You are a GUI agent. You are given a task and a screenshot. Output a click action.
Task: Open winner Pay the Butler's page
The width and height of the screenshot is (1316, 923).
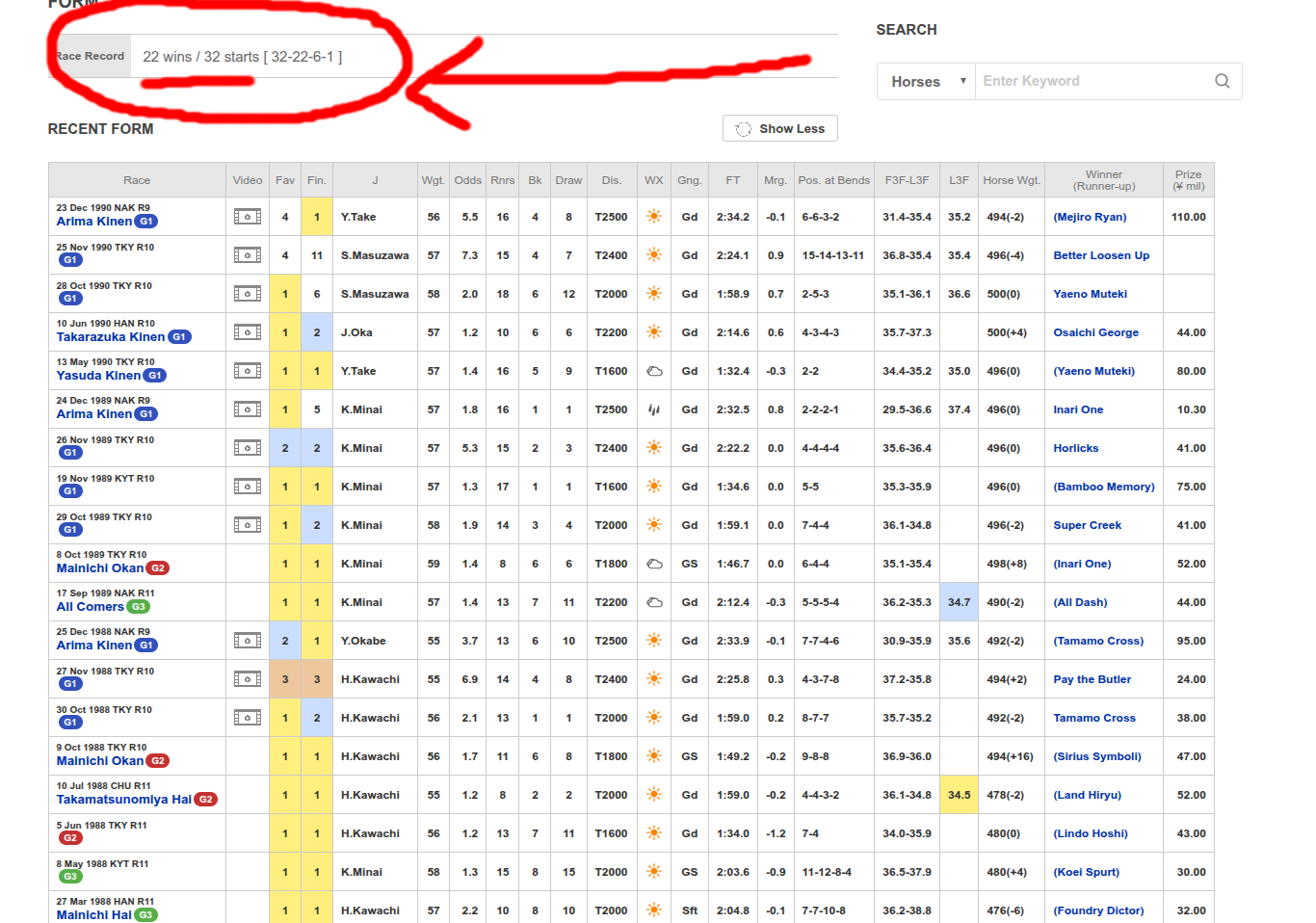coord(1092,679)
